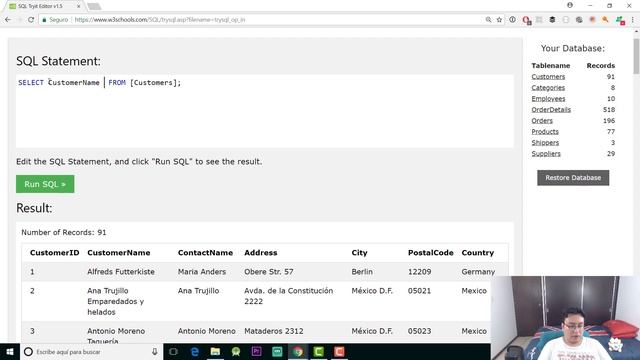
Task: Click the secure lock Seguro indicator
Action: coord(55,20)
